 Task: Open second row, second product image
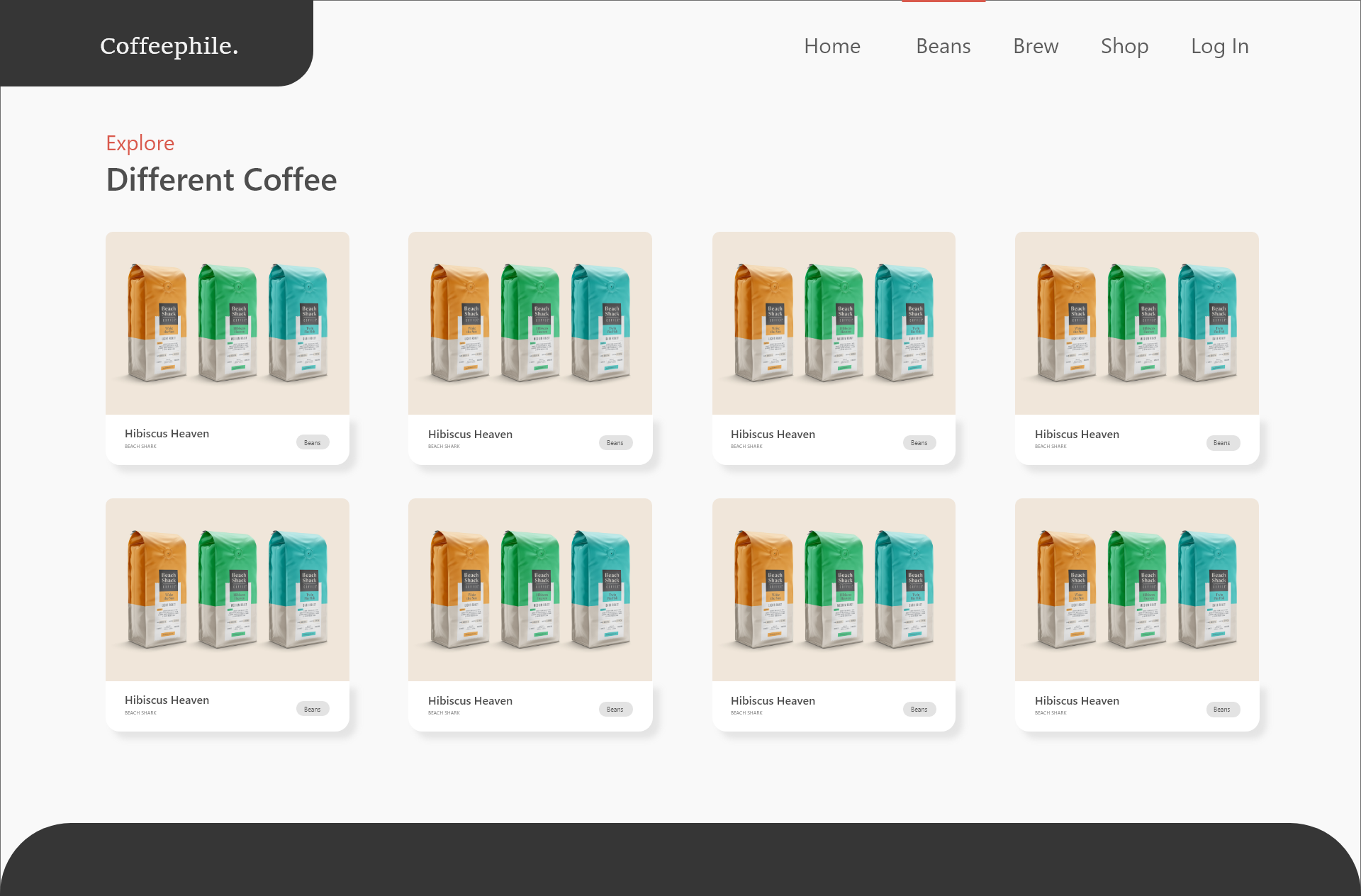[x=530, y=590]
